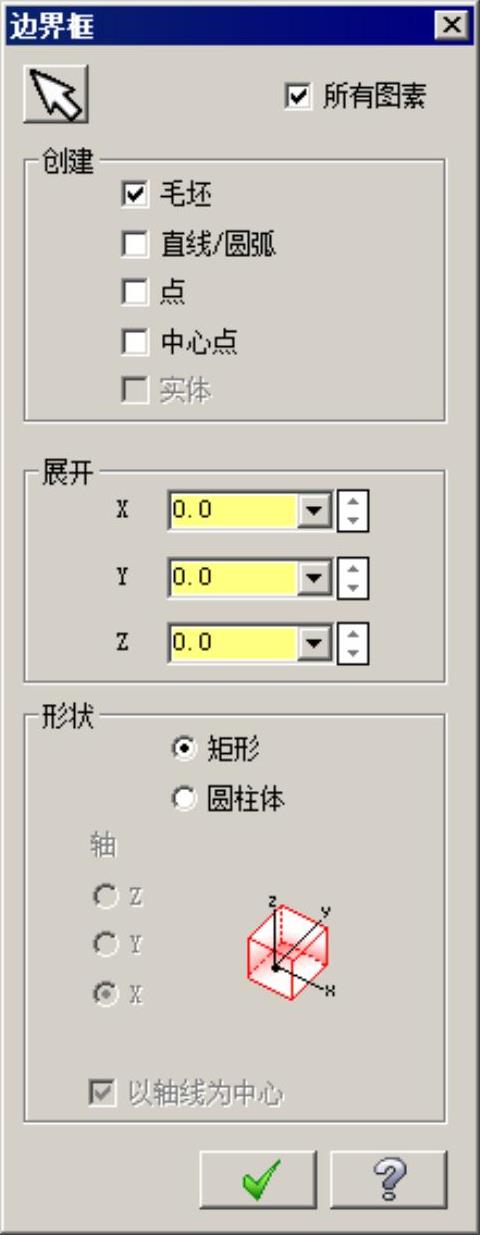Toggle the 所有图索 checkbox
Image resolution: width=480 pixels, height=1235 pixels.
pyautogui.click(x=297, y=96)
